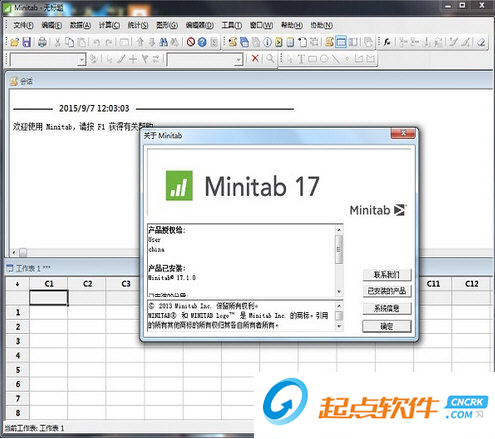Select column header C12 in worksheet

[x=471, y=284]
